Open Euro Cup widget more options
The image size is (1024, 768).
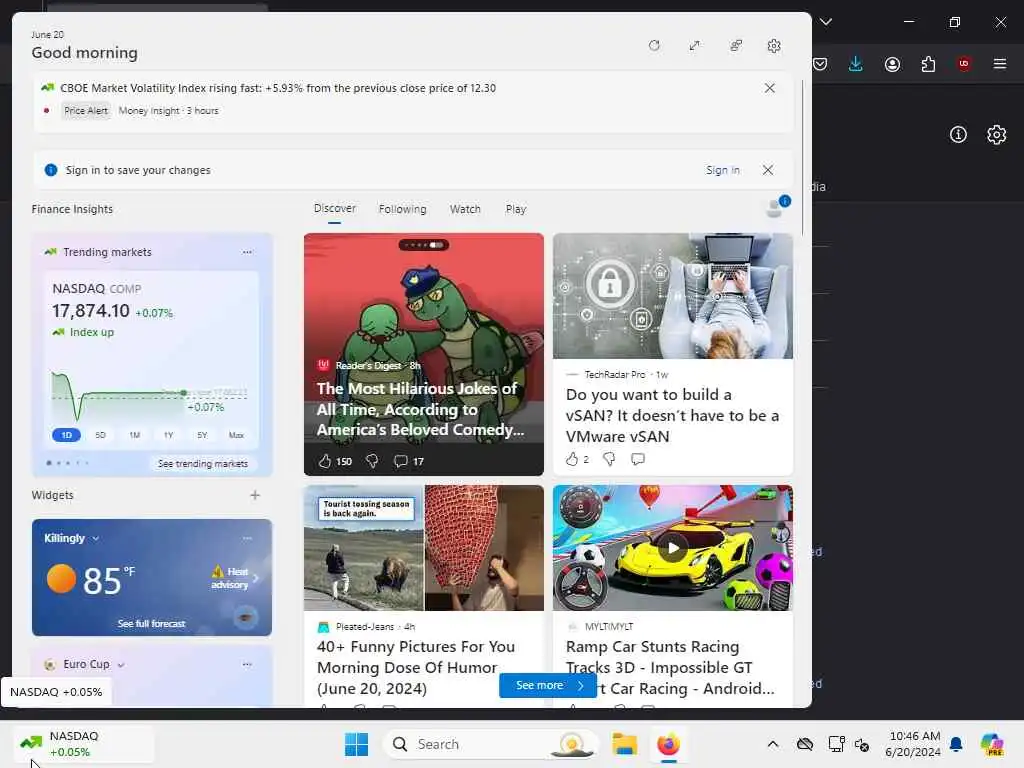[x=247, y=664]
